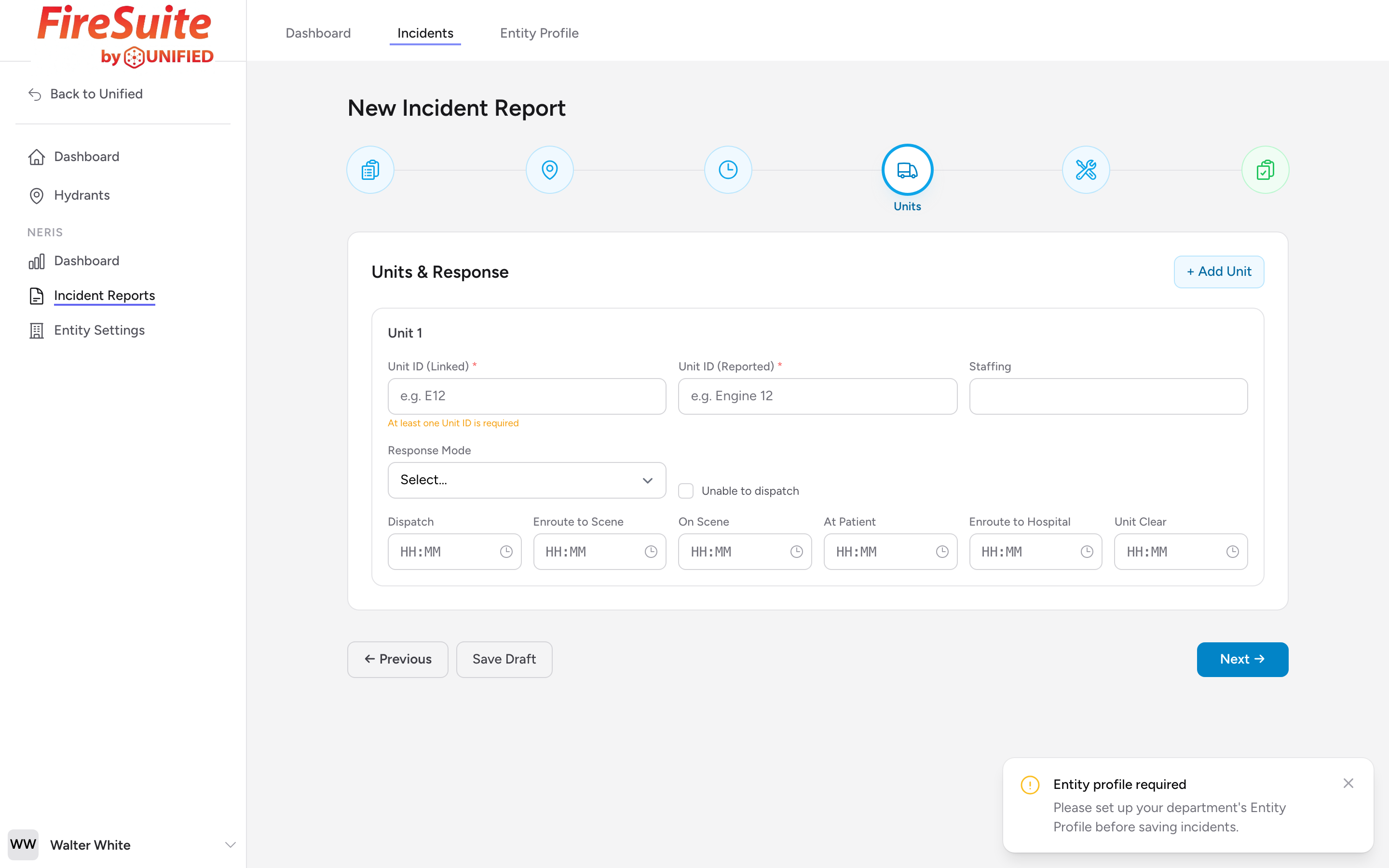Click the Add Unit button
1389x868 pixels.
coord(1219,271)
